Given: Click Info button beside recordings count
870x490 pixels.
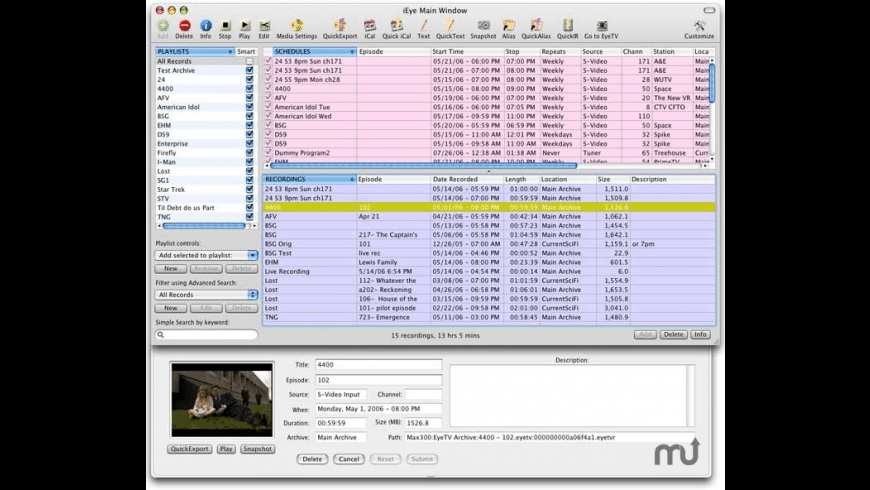Looking at the screenshot, I should click(x=700, y=335).
